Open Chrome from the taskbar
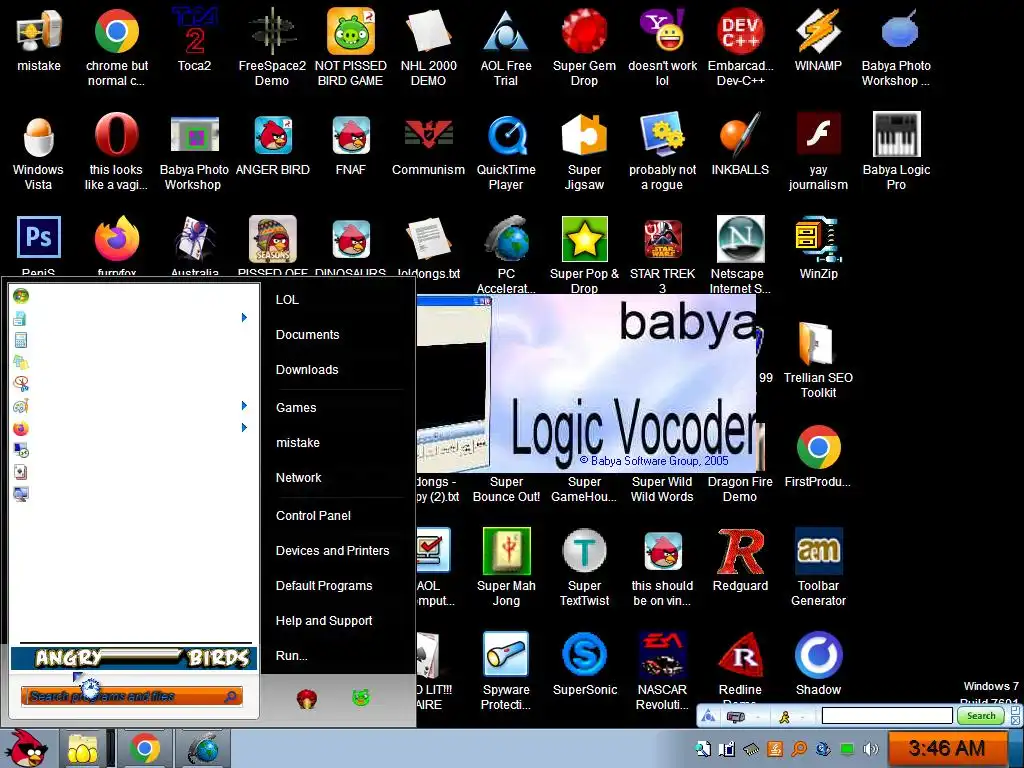Viewport: 1024px width, 768px height. click(x=145, y=748)
